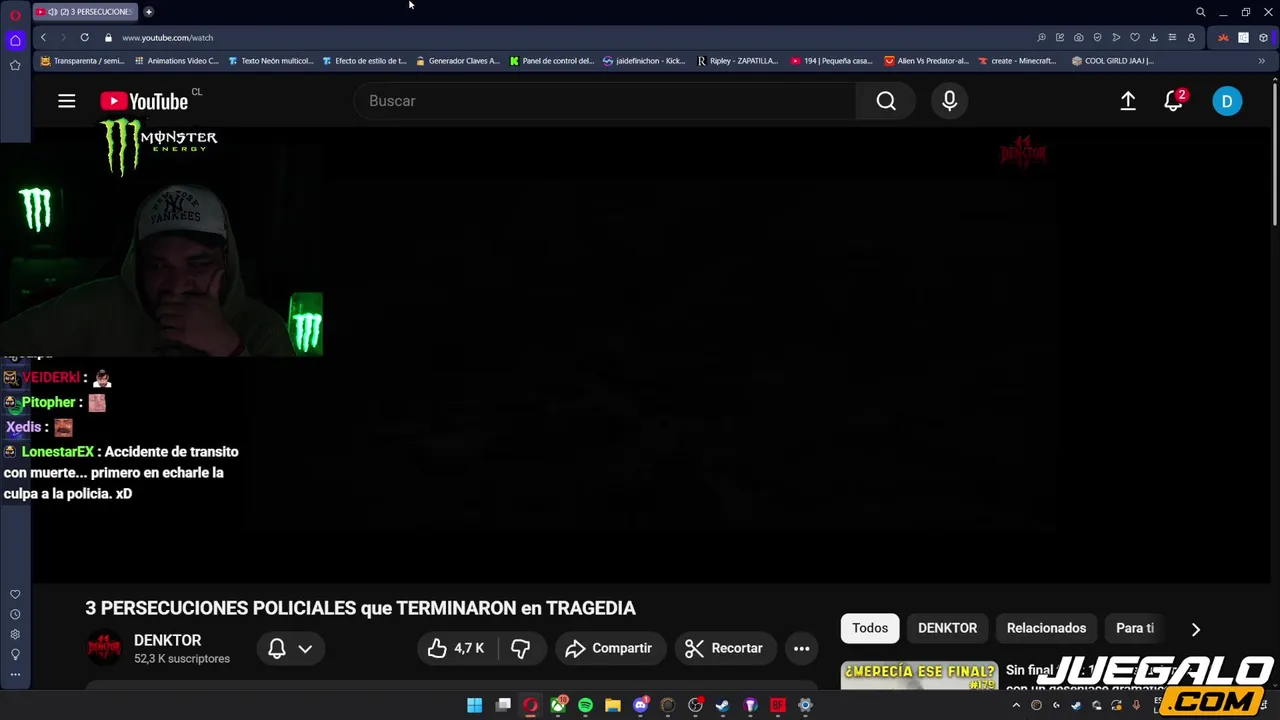The image size is (1280, 720).
Task: Open the Transparenta / semi bookmark
Action: (x=82, y=61)
